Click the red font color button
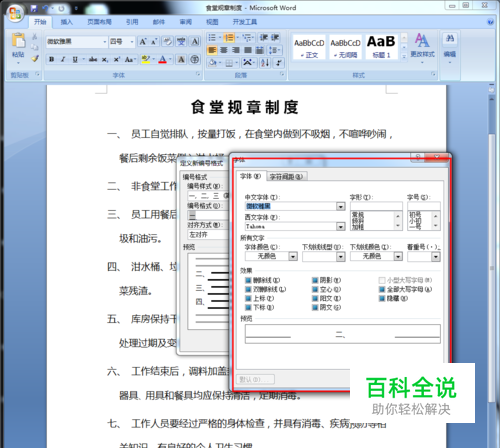This screenshot has height=448, width=500. tap(162, 59)
